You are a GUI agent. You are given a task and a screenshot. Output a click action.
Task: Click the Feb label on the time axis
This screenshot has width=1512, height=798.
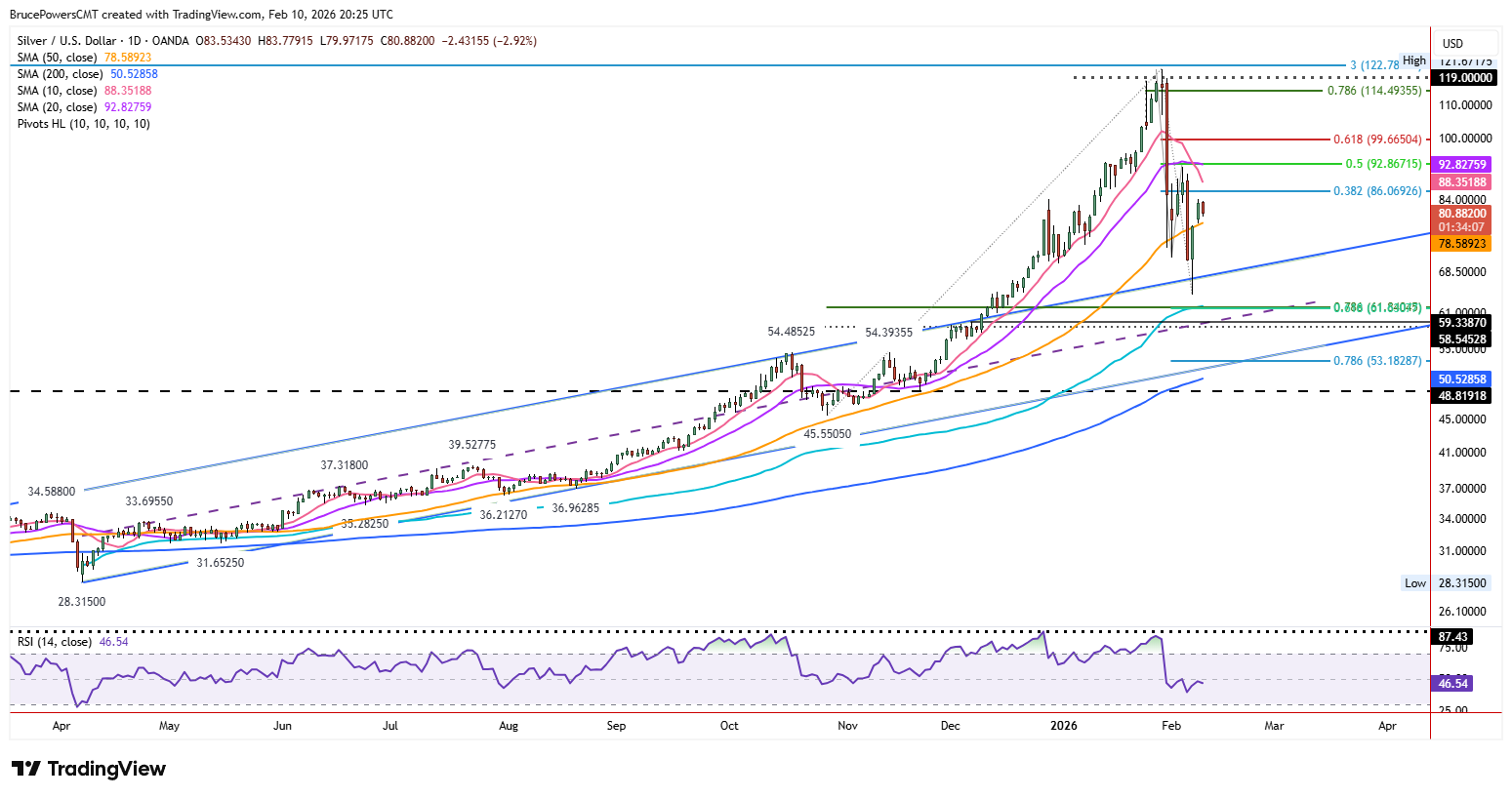click(1170, 726)
